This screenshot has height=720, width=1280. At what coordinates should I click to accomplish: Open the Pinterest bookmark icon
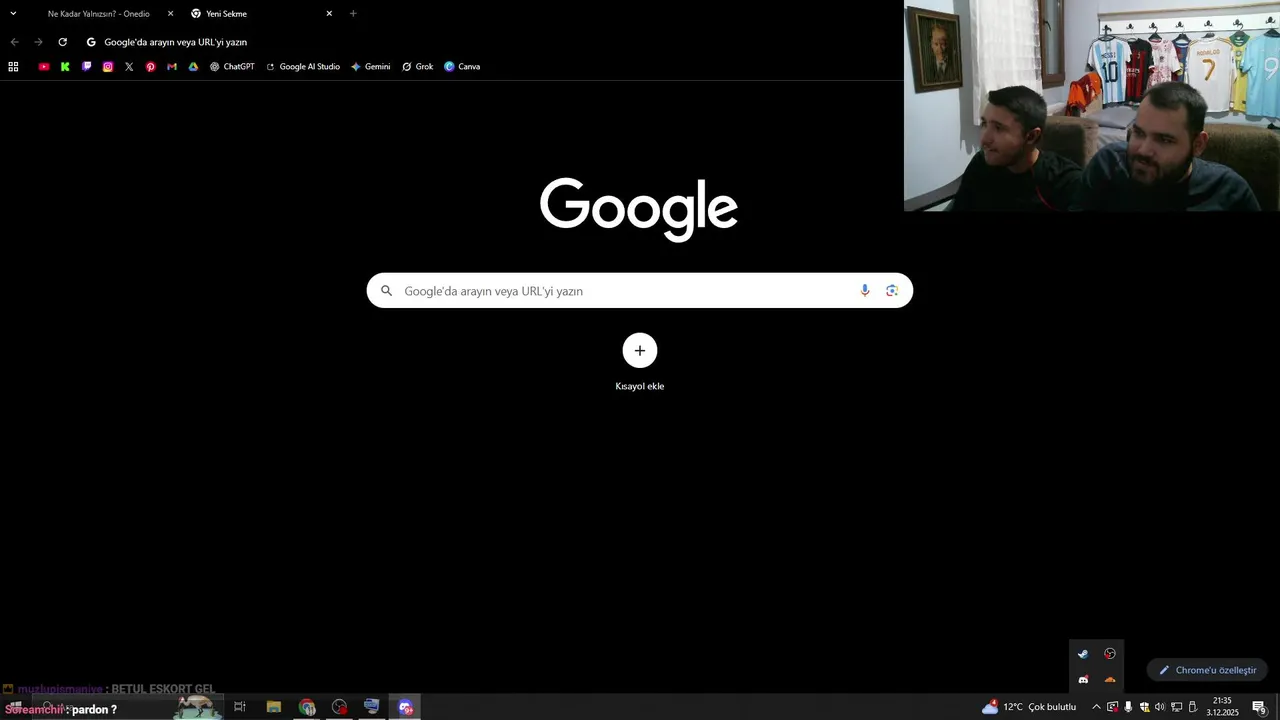pos(151,67)
